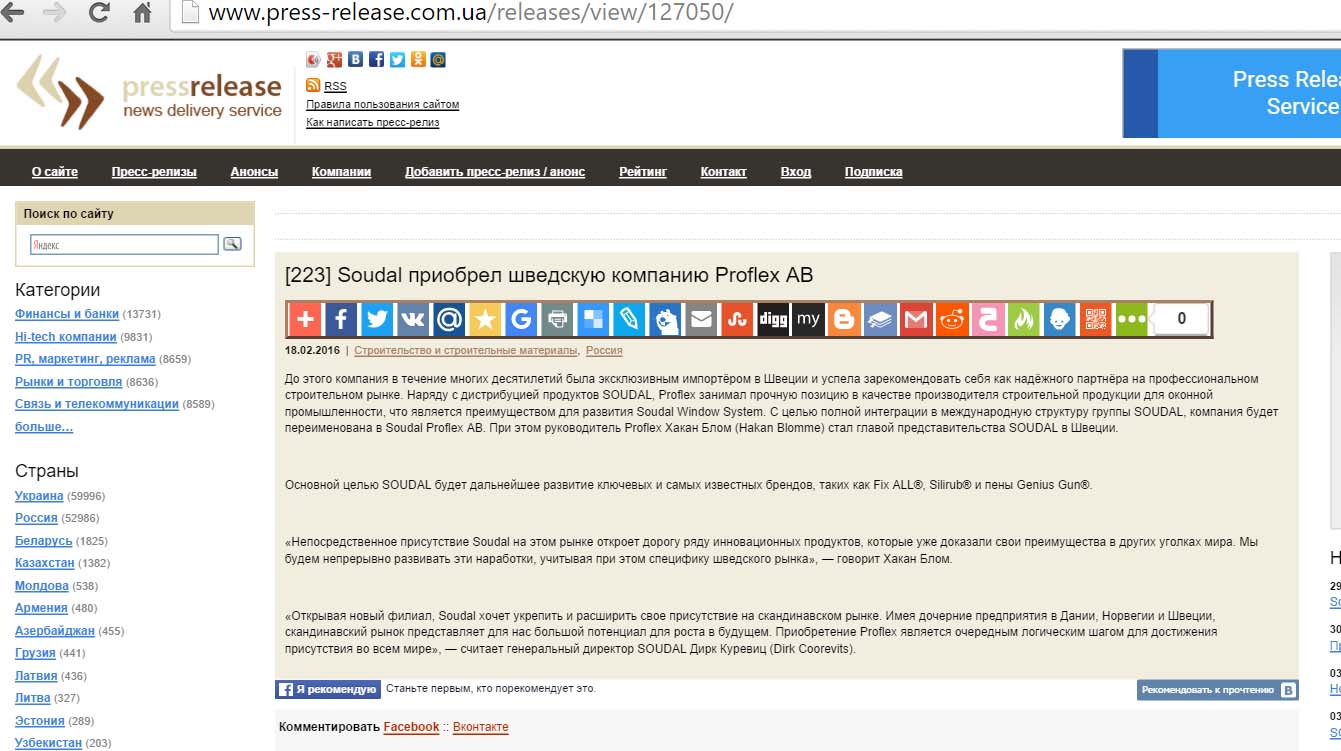This screenshot has width=1341, height=751.
Task: Open the "Компании" menu item
Action: click(x=341, y=172)
